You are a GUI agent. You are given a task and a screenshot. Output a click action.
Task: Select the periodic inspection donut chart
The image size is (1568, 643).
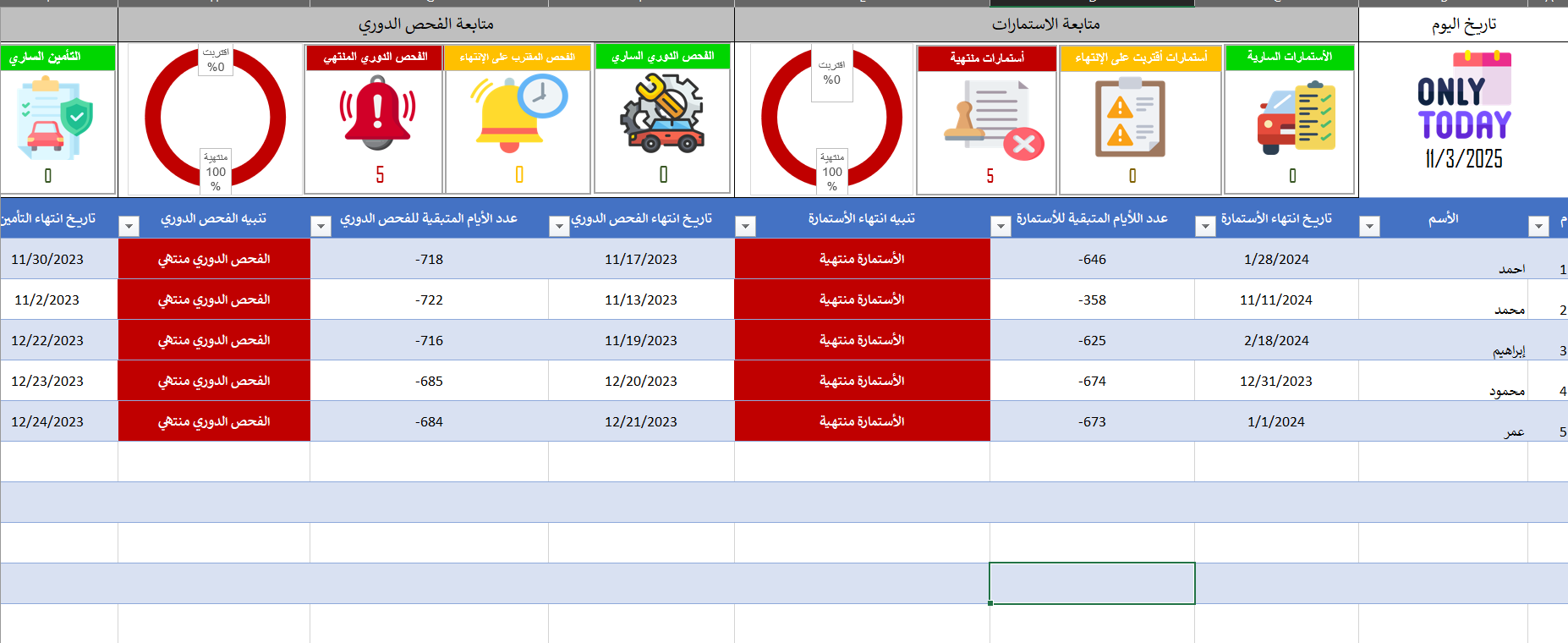[x=215, y=118]
